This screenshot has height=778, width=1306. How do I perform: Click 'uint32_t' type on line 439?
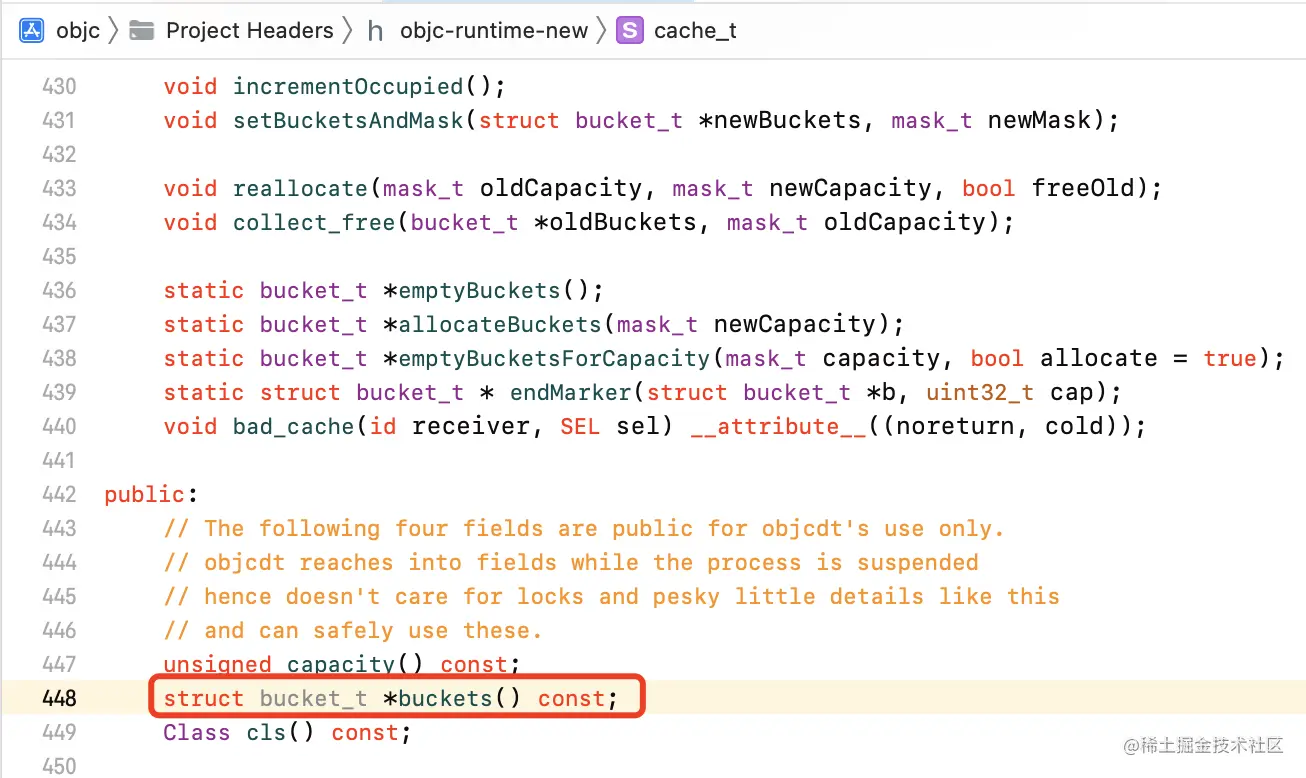[x=978, y=393]
